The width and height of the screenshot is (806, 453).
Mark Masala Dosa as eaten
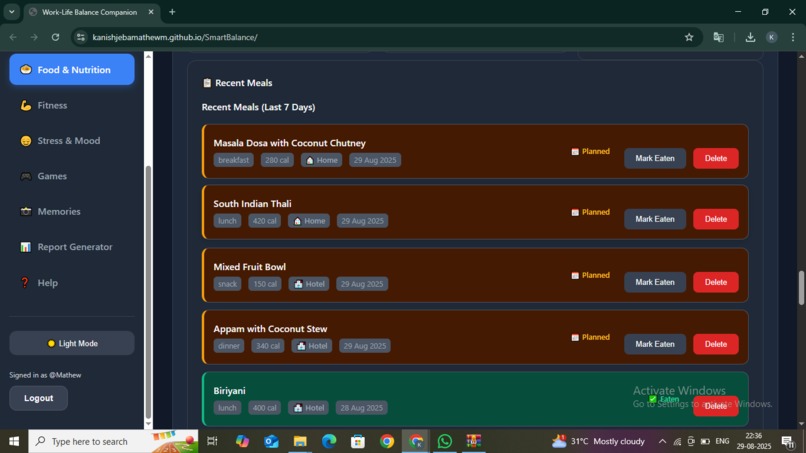coord(655,158)
